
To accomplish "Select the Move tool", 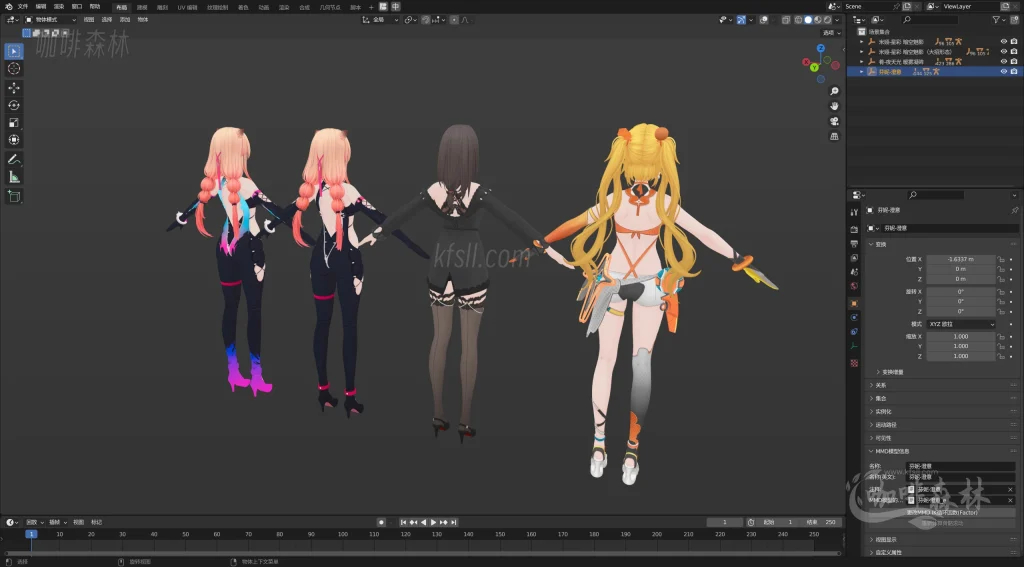I will tap(14, 88).
